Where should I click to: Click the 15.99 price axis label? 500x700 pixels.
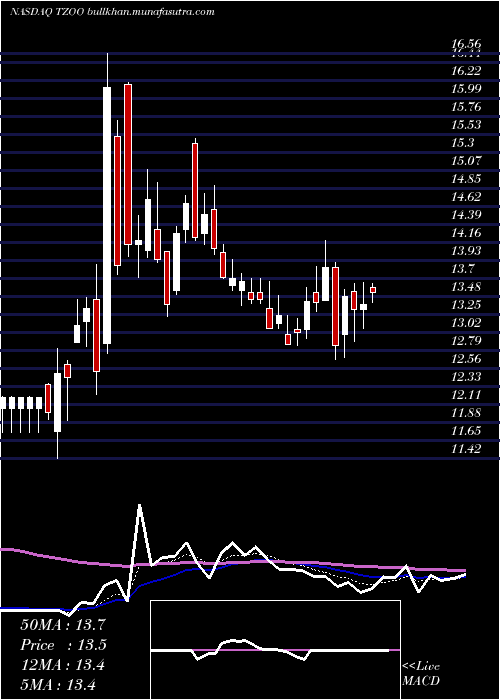pos(466,88)
